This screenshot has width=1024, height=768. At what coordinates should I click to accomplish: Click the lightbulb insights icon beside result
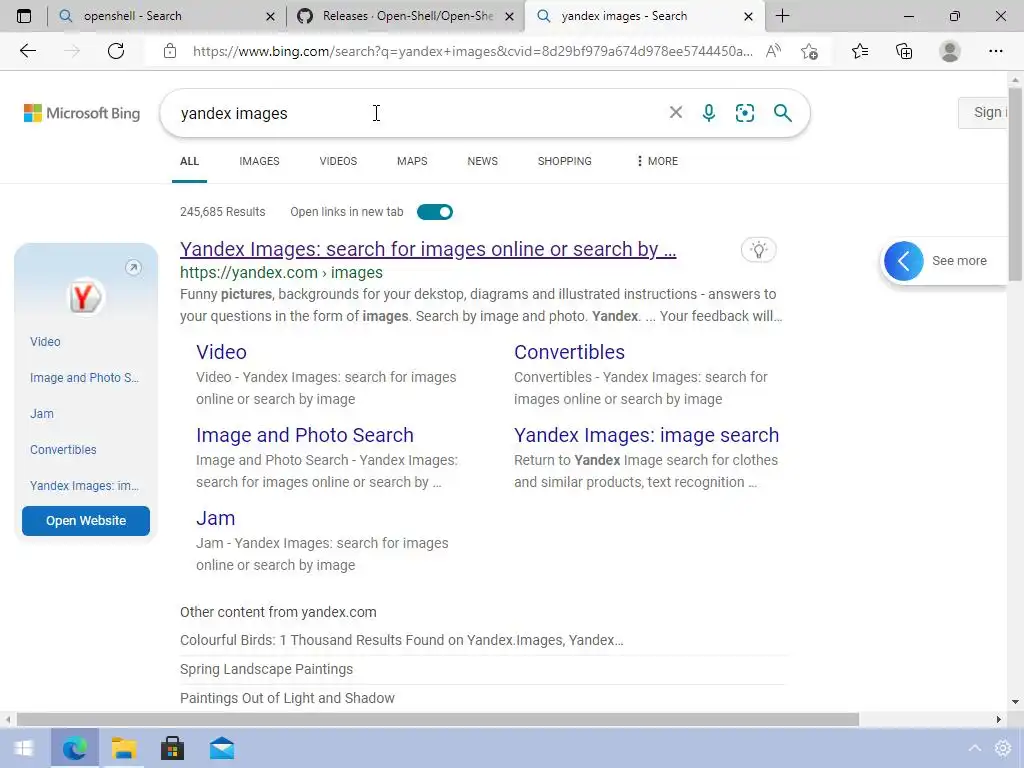point(759,249)
